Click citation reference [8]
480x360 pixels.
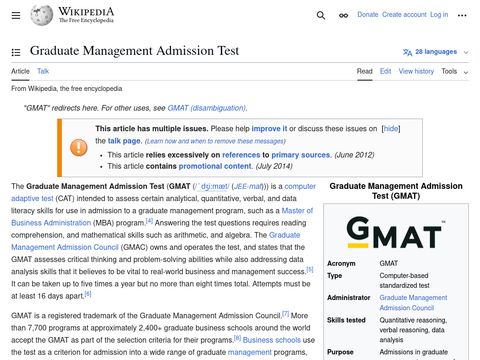[x=237, y=338]
